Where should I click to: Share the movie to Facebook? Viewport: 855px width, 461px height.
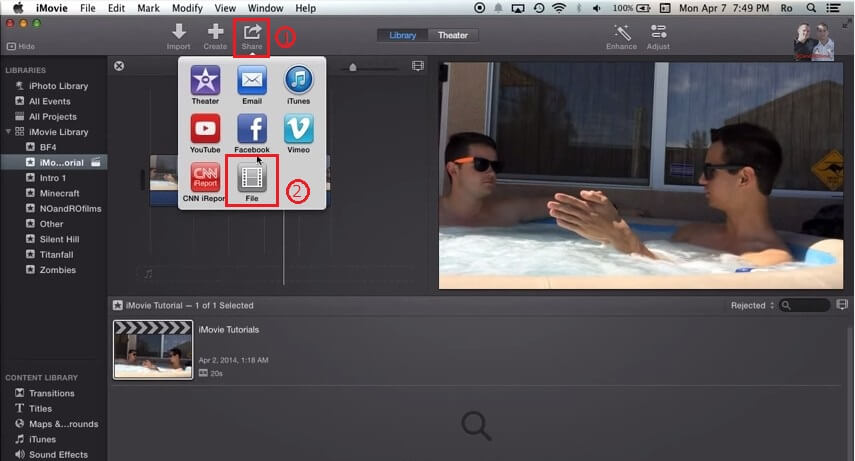coord(252,134)
